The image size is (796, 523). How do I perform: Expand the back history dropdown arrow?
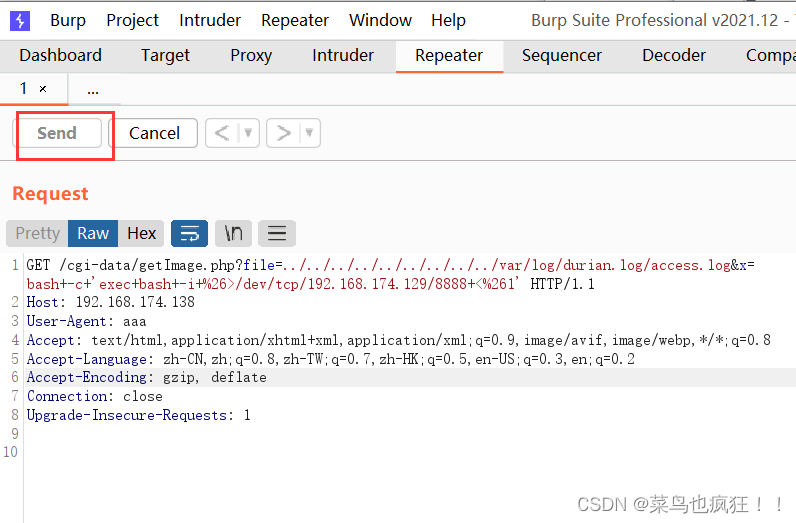(248, 133)
